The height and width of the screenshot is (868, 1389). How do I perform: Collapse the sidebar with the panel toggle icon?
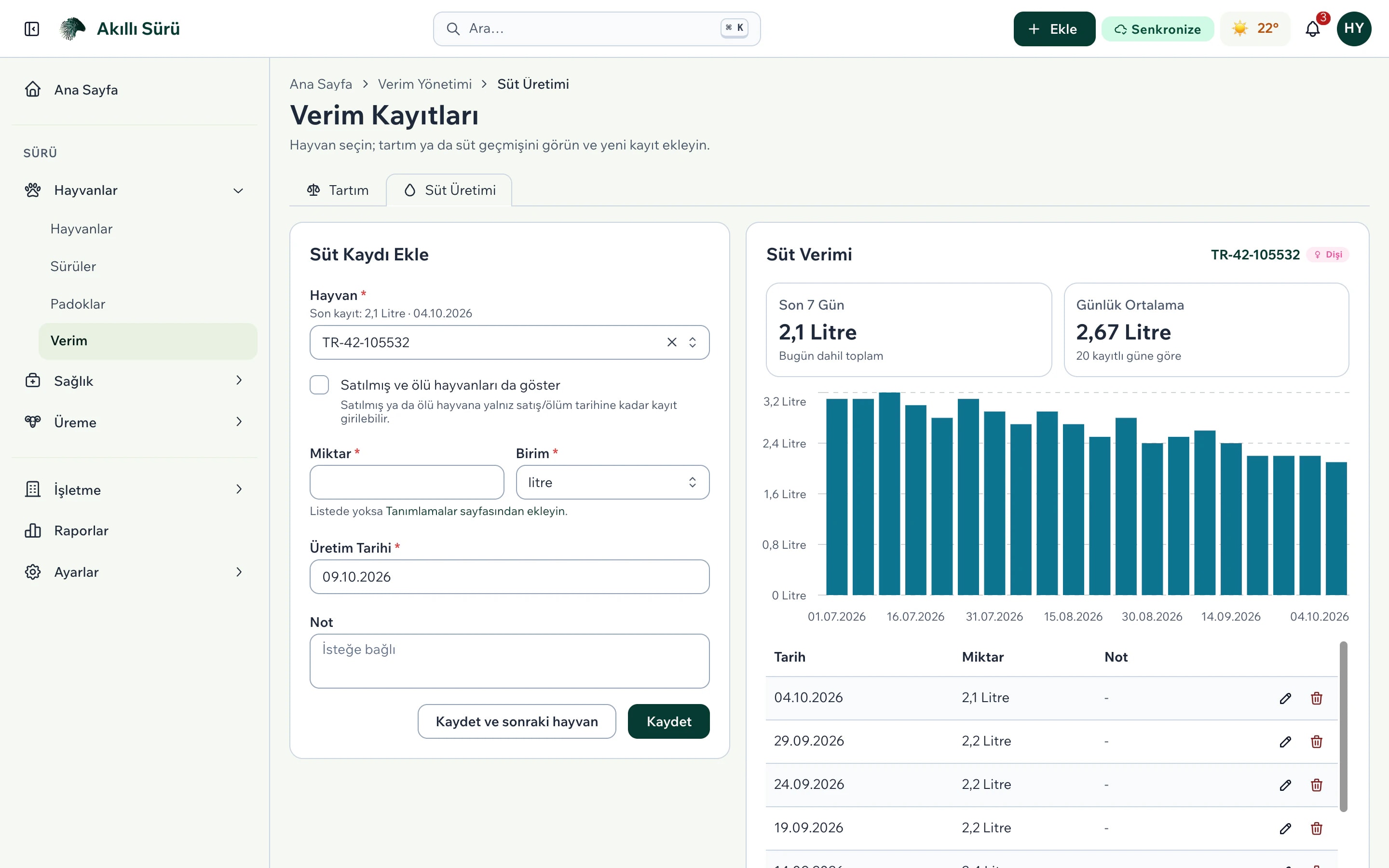[31, 29]
